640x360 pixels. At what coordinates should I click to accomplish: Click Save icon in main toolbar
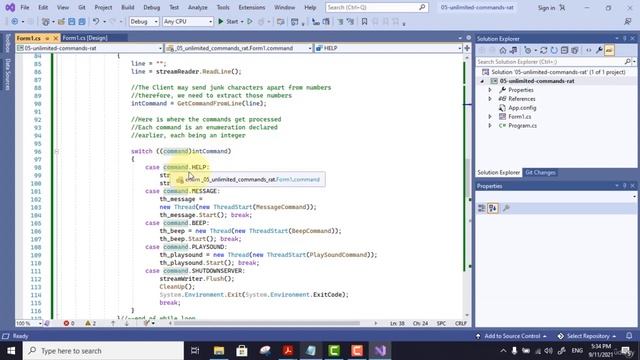72,22
